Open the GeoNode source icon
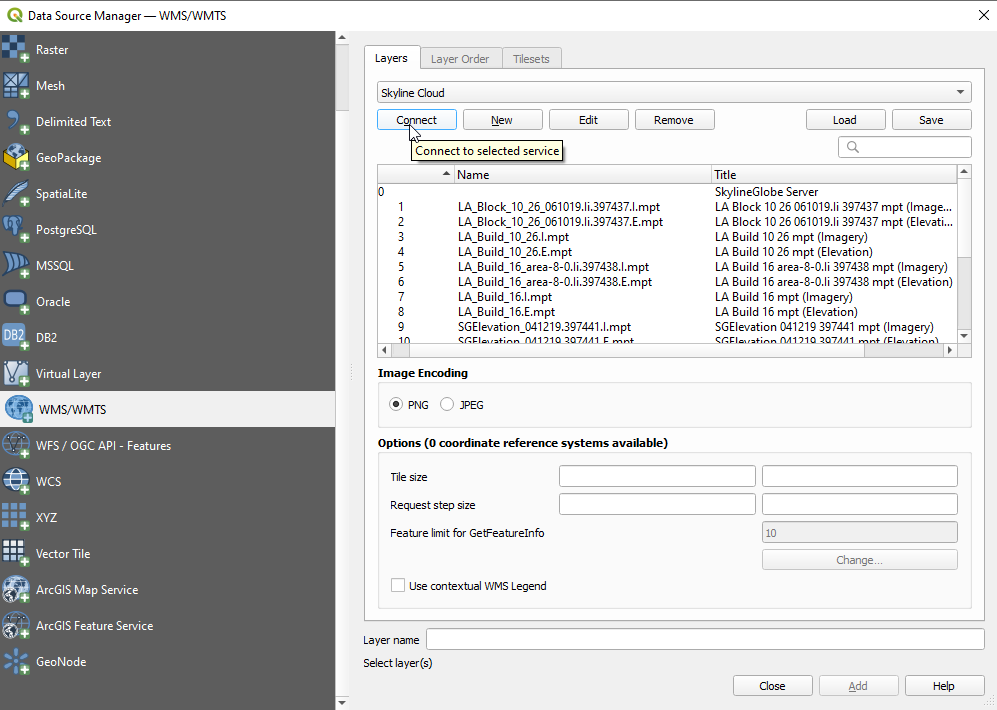The image size is (997, 710). click(x=15, y=662)
